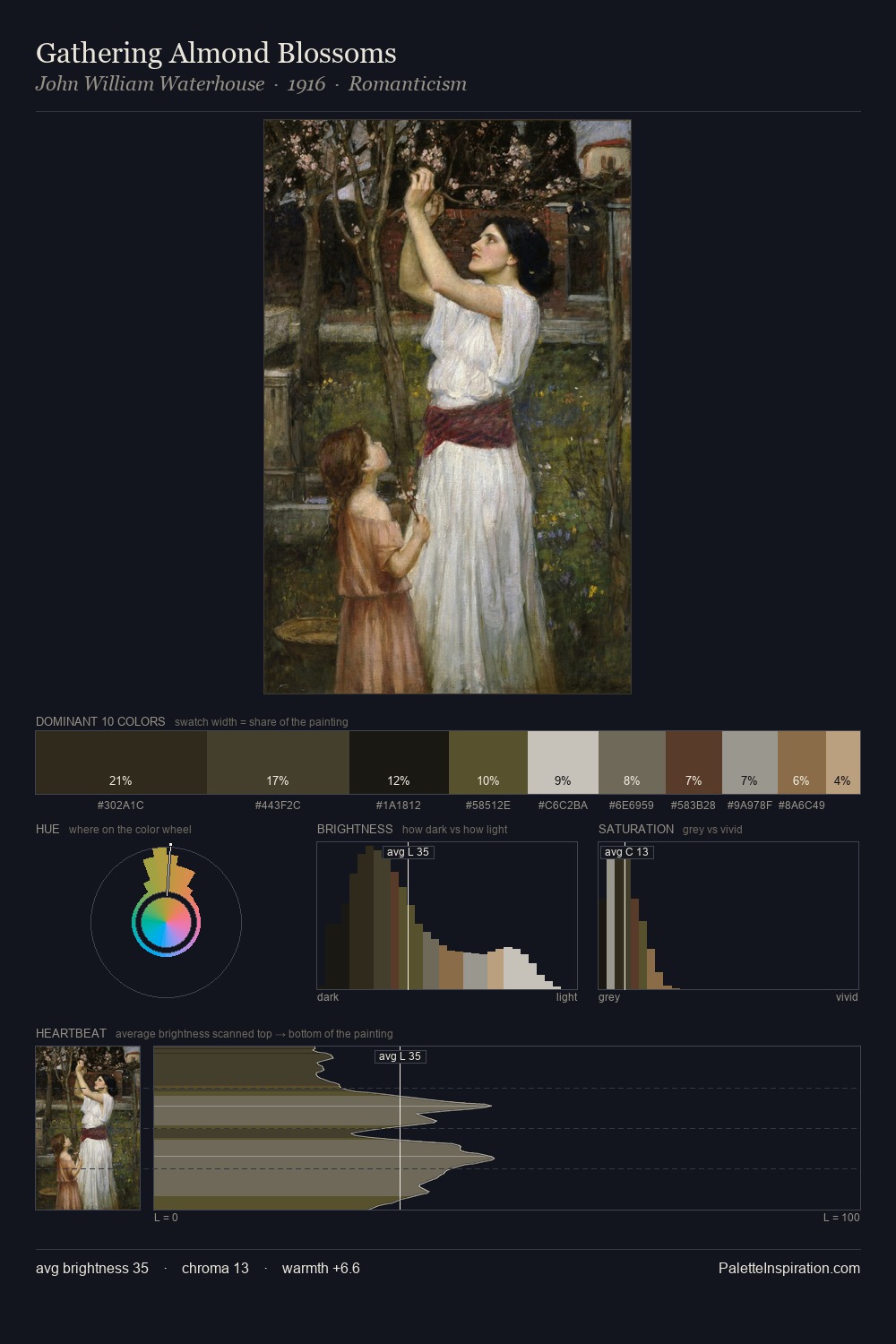Click the 'L = 100' axis label

click(x=841, y=1218)
